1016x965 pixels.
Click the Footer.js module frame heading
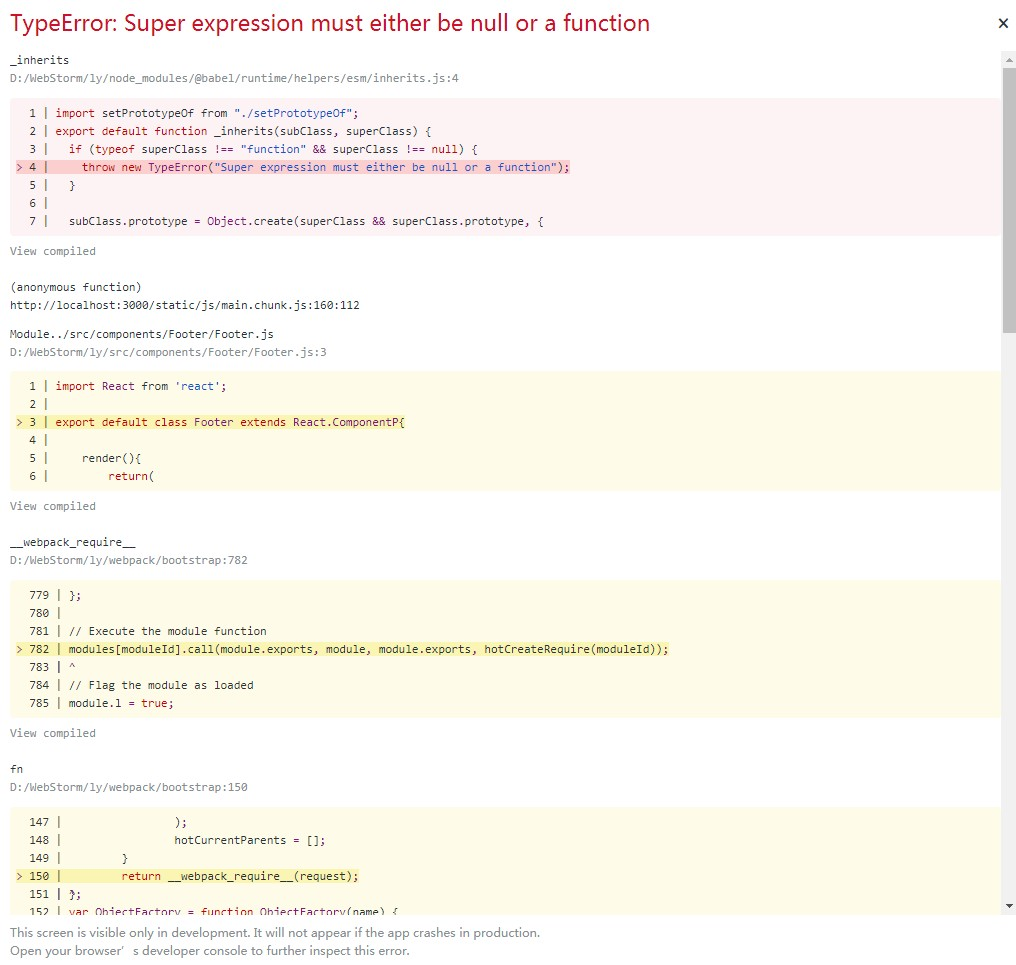click(143, 334)
